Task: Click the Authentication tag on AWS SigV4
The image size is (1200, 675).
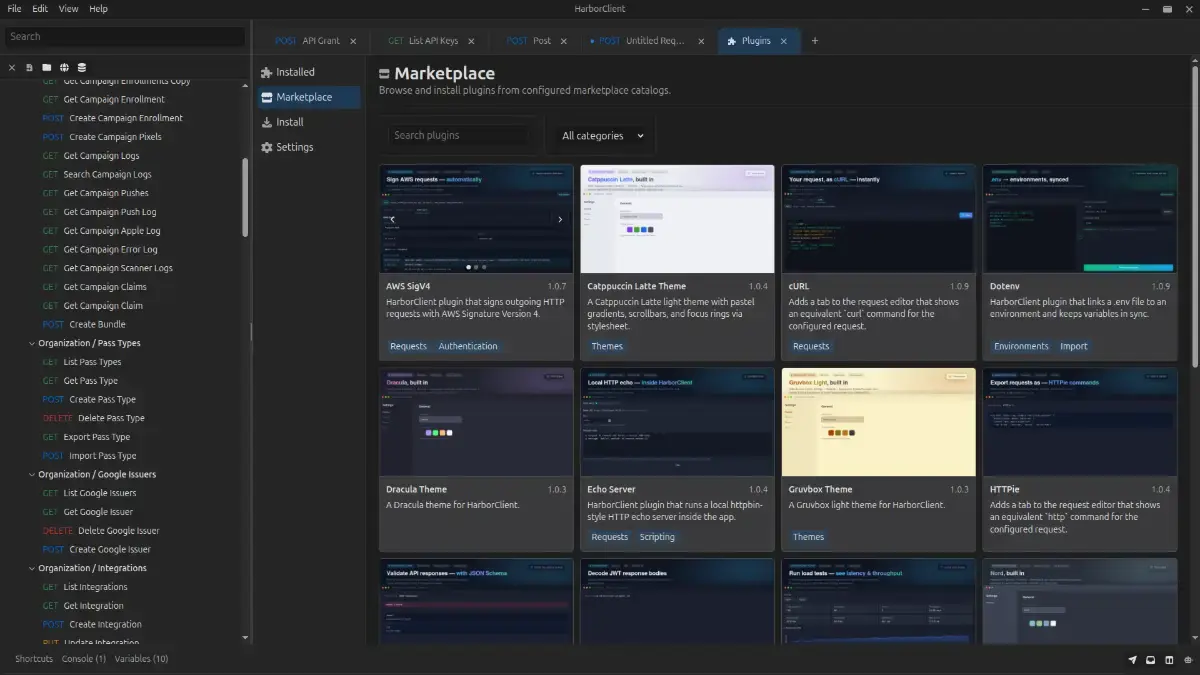Action: (x=468, y=346)
